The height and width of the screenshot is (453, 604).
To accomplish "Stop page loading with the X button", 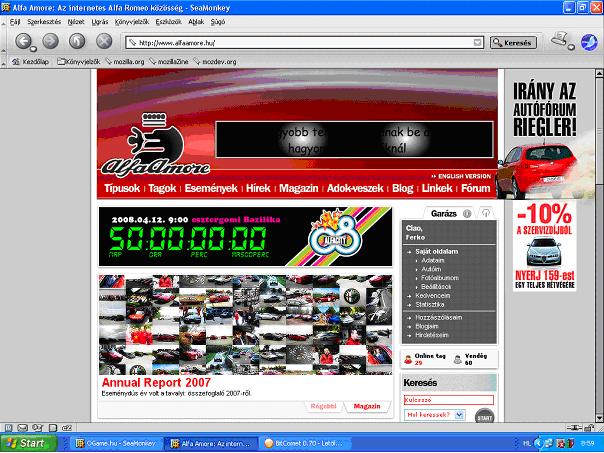I will click(104, 41).
